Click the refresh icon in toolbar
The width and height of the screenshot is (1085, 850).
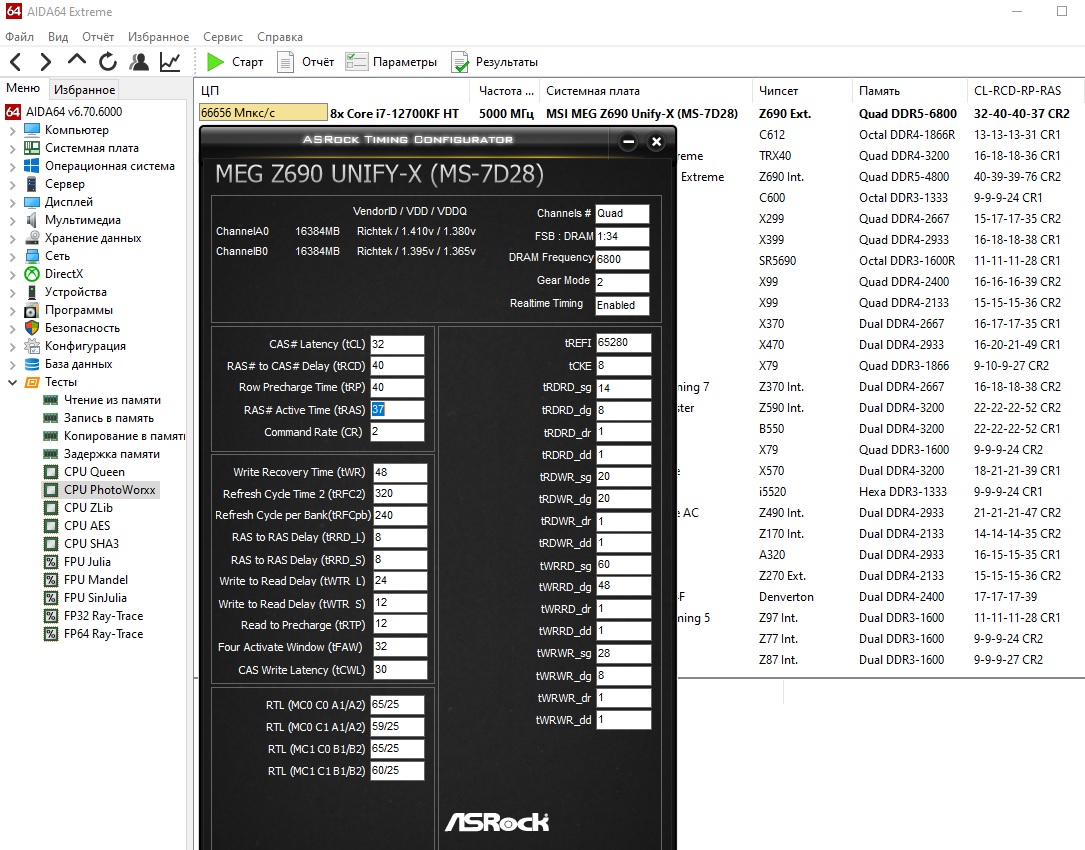108,62
